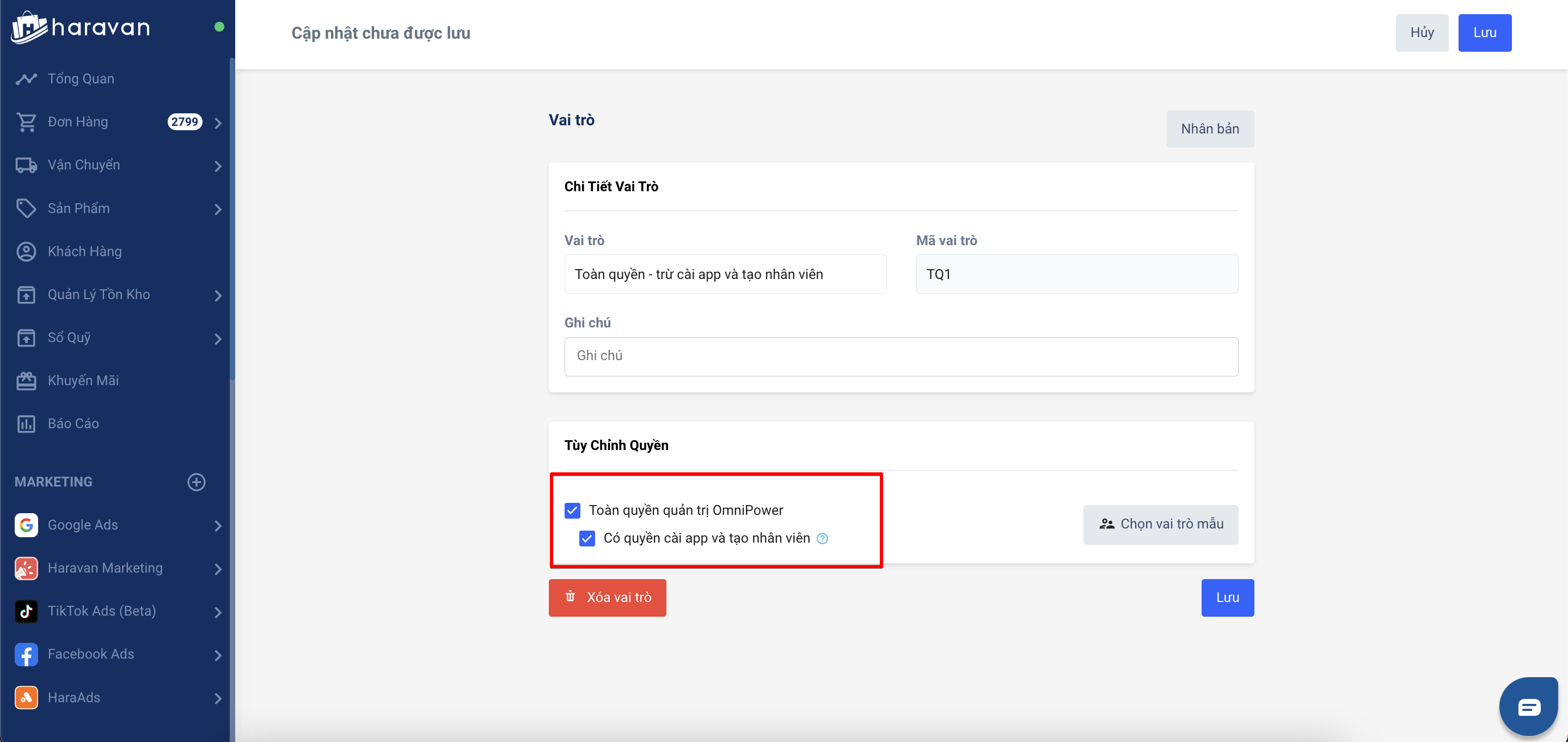Click the Sản Phẩm tag icon
This screenshot has height=742, width=1568.
click(x=26, y=208)
